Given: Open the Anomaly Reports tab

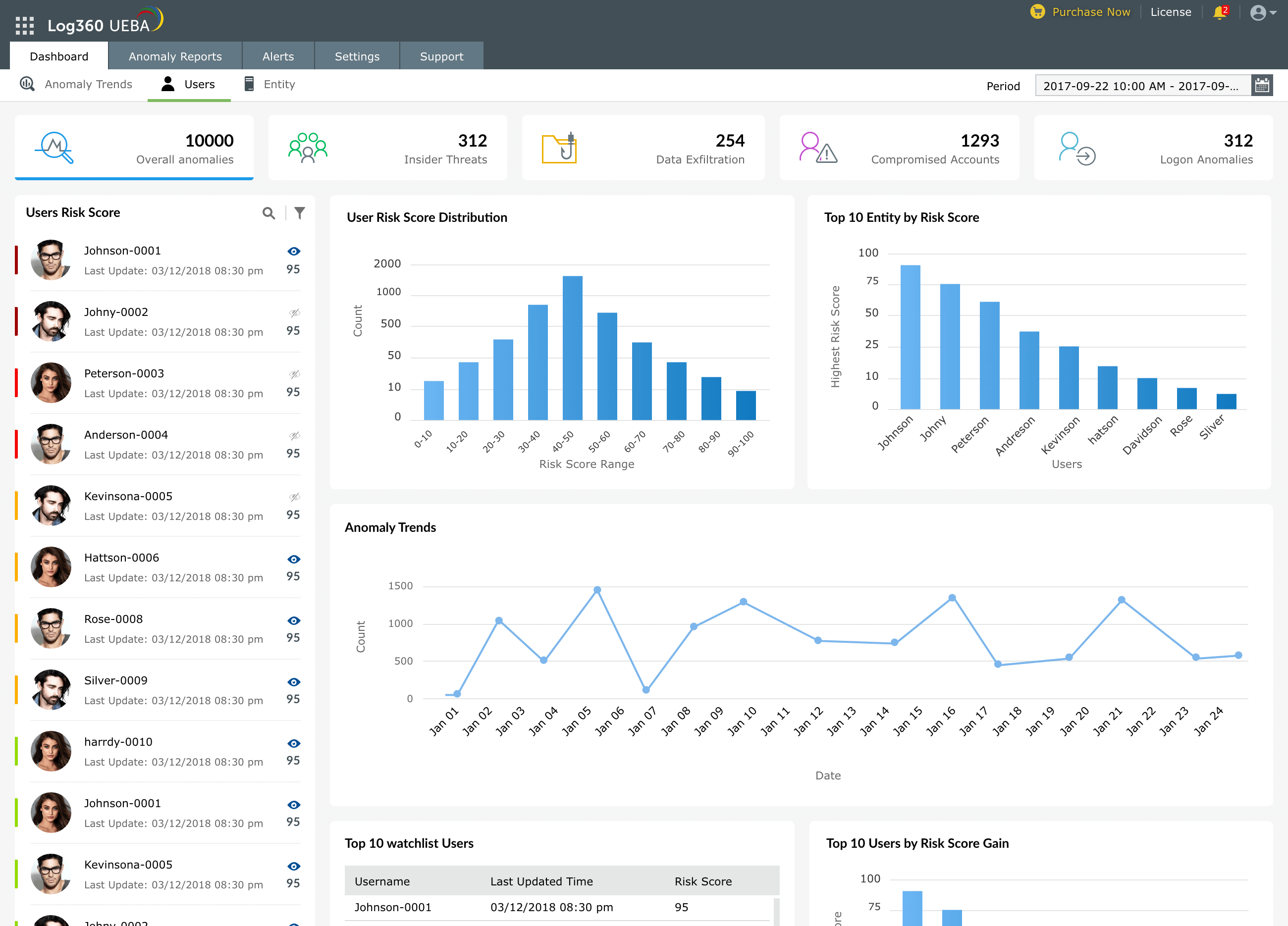Looking at the screenshot, I should (x=175, y=56).
